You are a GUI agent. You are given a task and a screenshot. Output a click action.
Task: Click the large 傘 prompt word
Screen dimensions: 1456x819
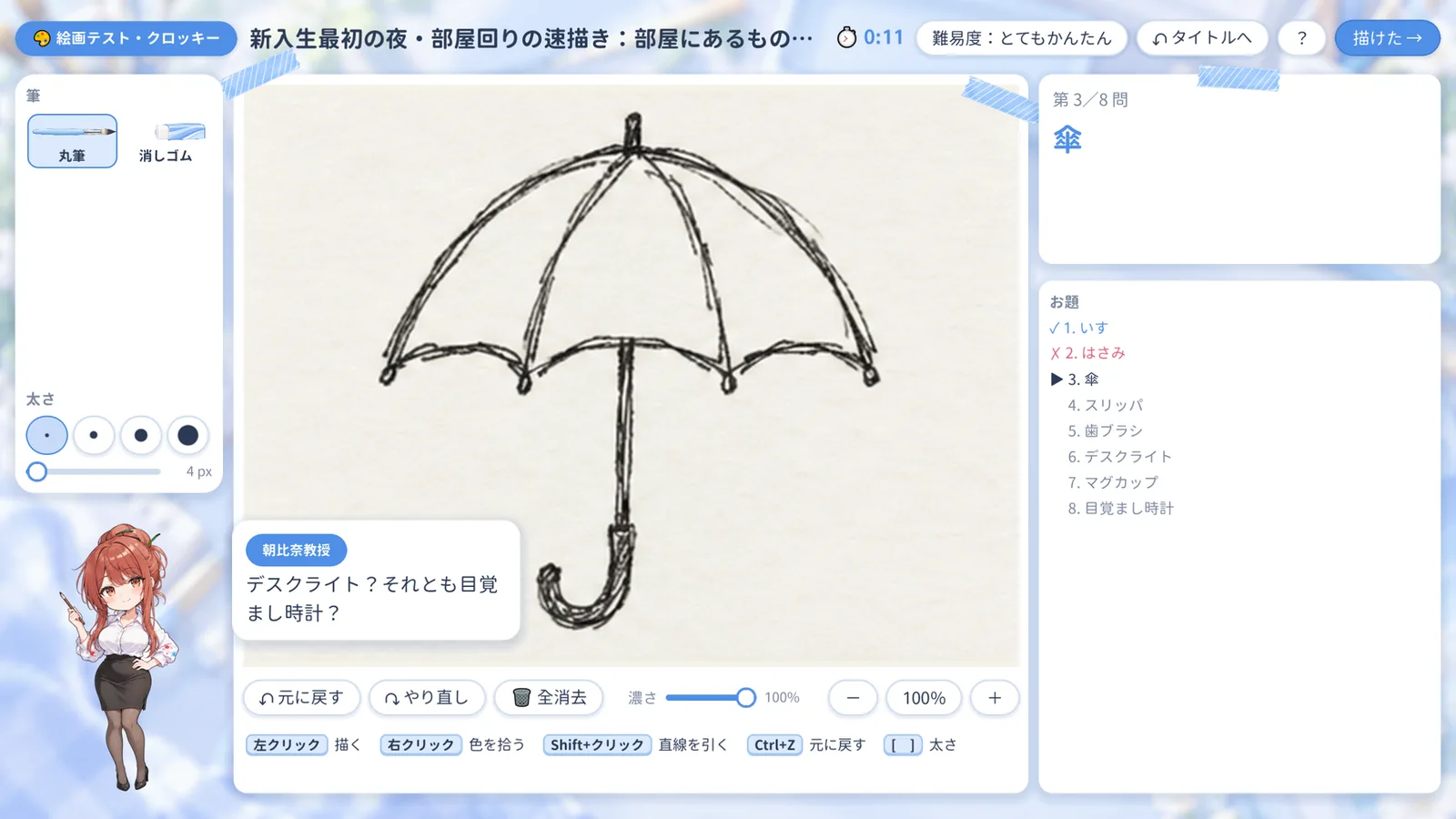click(1067, 139)
